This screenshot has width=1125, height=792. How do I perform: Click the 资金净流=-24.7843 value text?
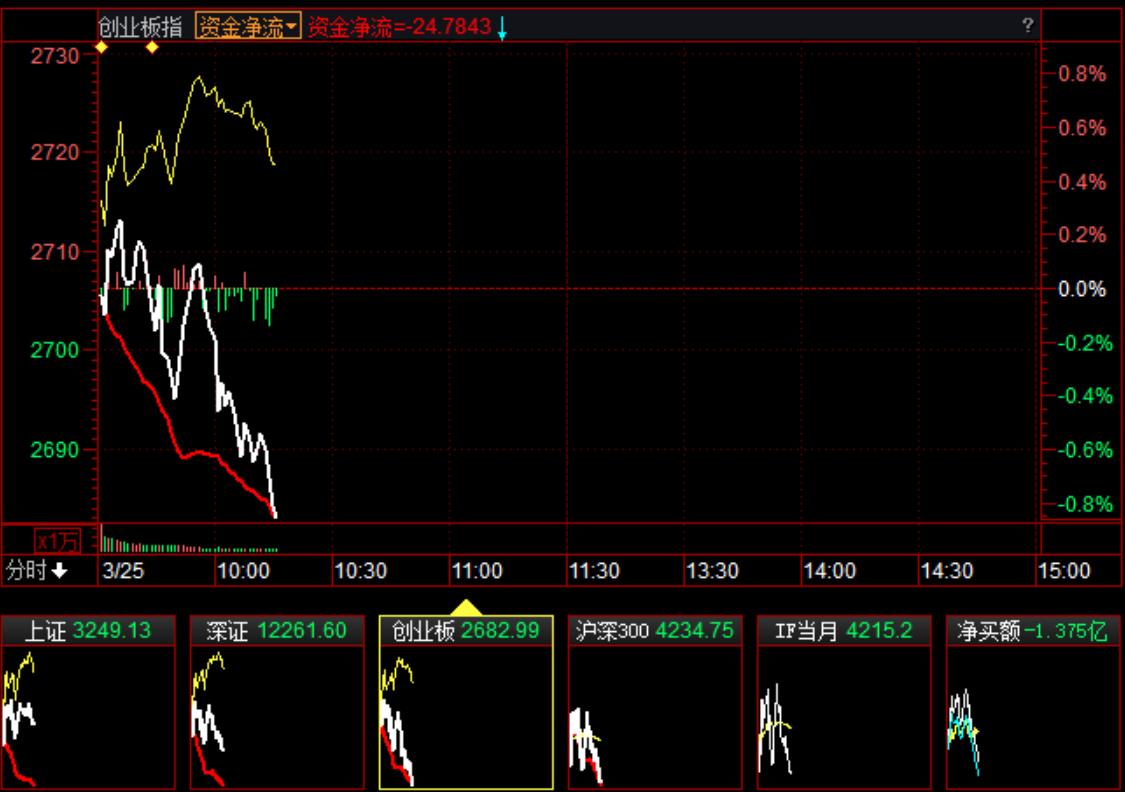point(400,27)
